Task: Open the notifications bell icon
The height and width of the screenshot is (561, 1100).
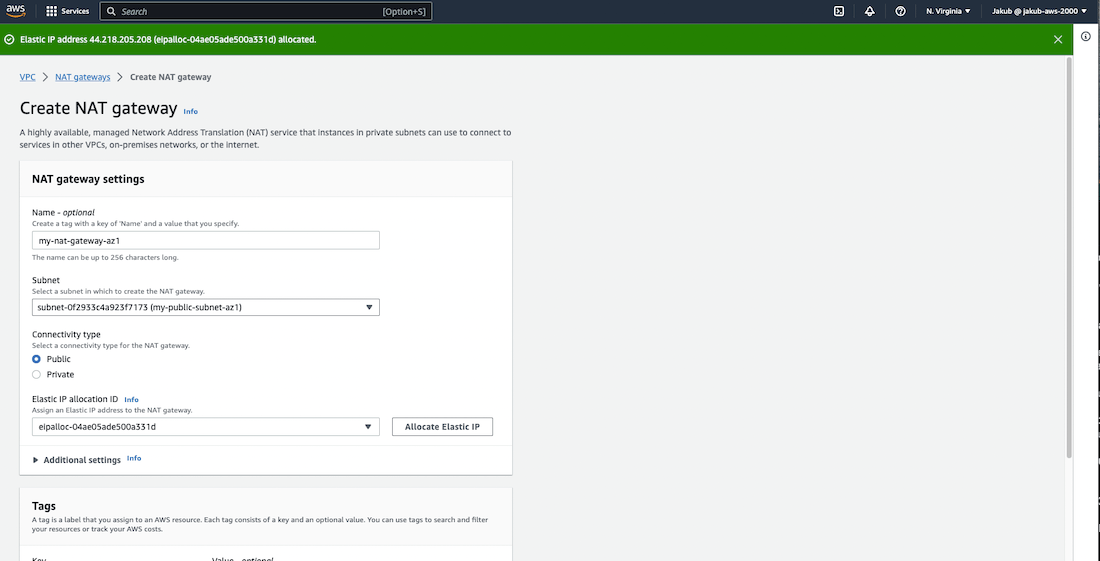Action: coord(869,11)
